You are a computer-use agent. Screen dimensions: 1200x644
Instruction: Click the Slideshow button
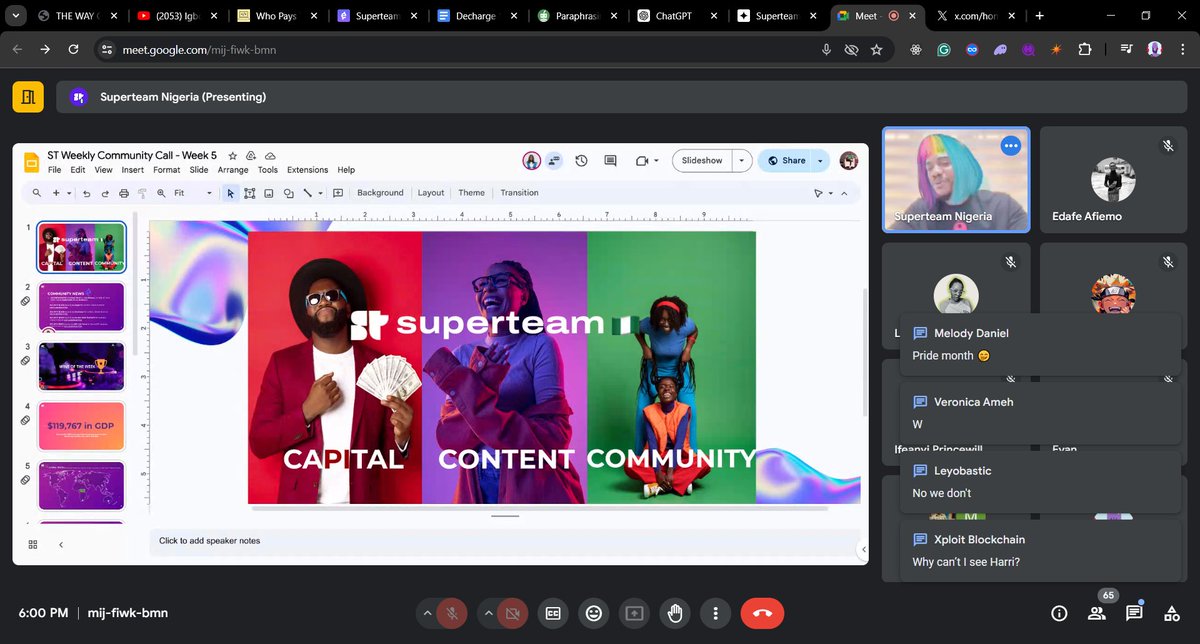702,160
